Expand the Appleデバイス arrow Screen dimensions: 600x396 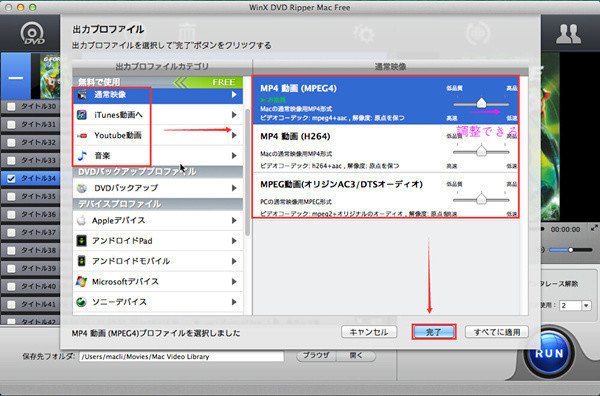tap(234, 220)
